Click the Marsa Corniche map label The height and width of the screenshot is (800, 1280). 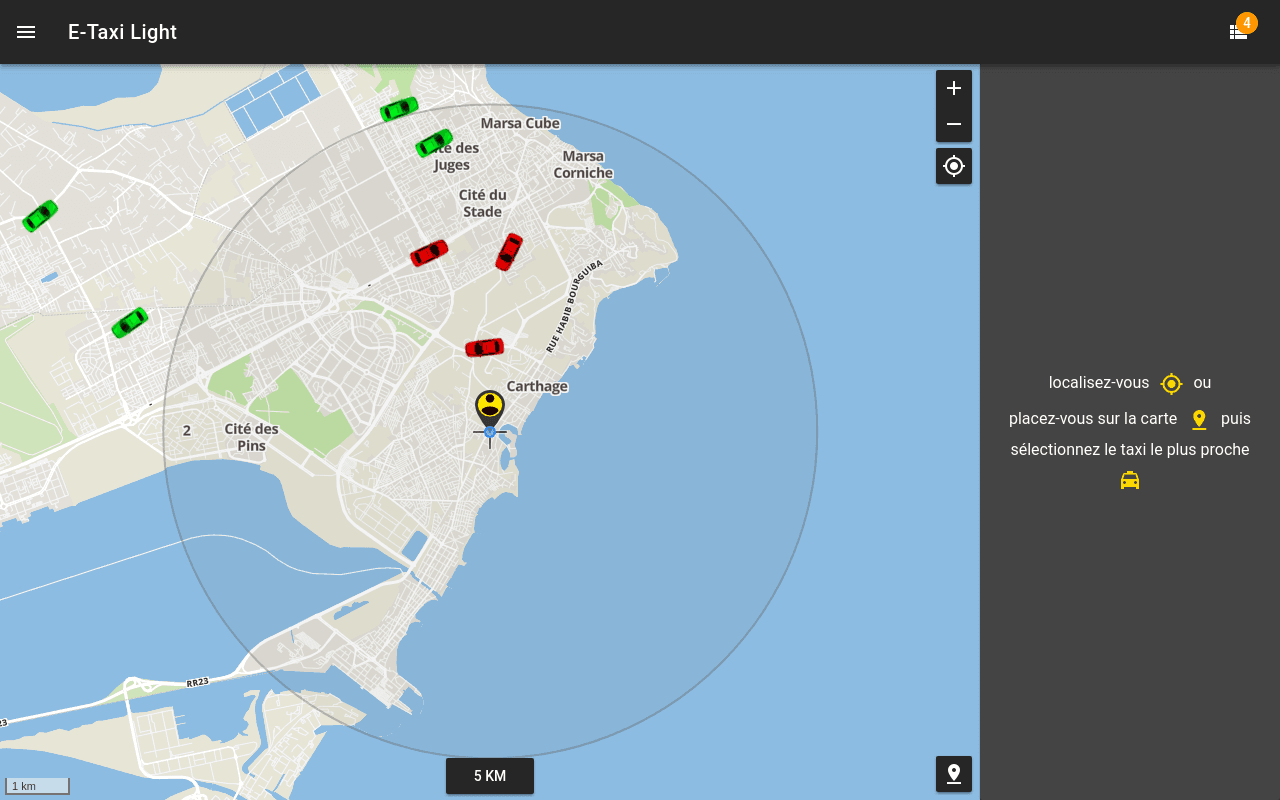(583, 165)
